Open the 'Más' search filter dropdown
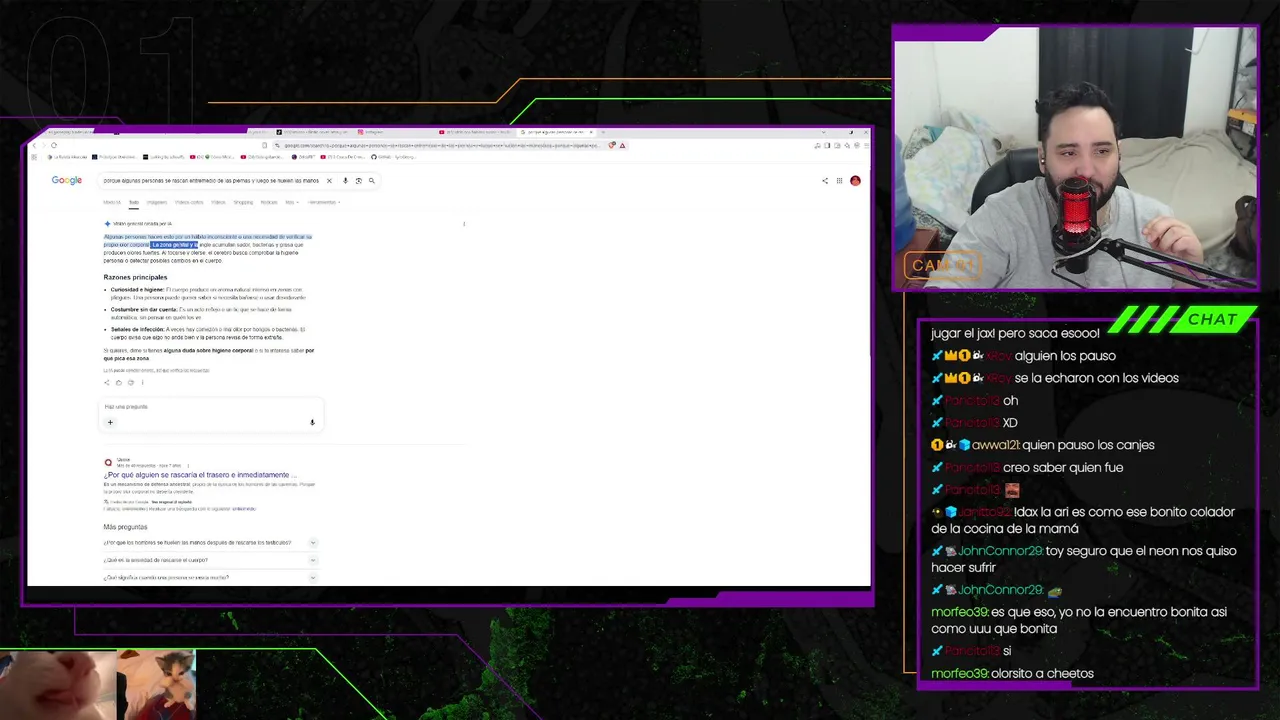 point(290,202)
